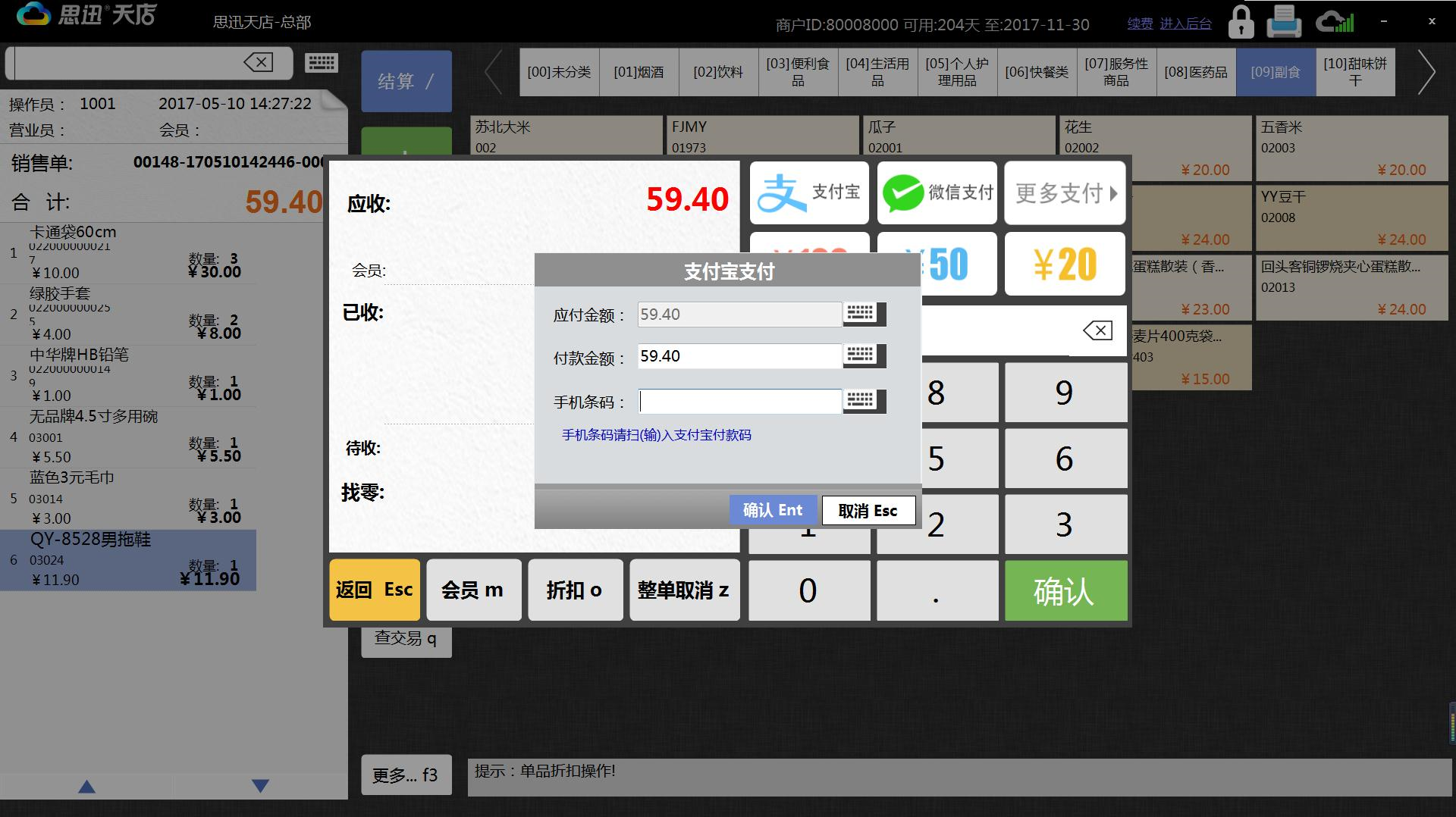Click the numpad backspace icon
1456x817 pixels.
click(x=1097, y=330)
